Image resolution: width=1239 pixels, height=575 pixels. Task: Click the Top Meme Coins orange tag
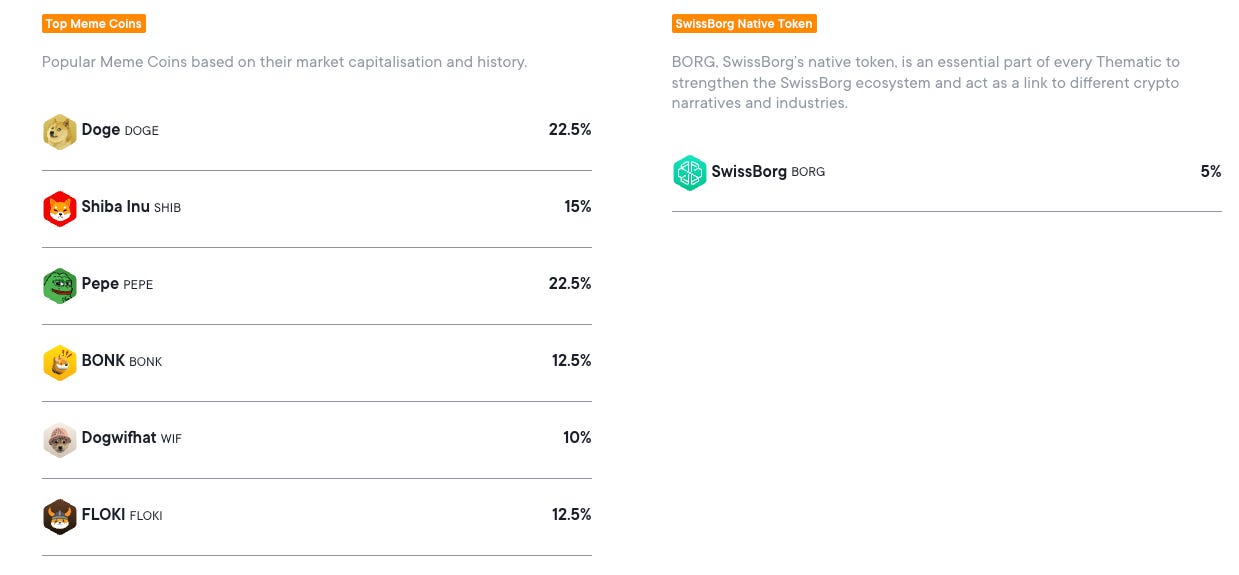point(94,23)
